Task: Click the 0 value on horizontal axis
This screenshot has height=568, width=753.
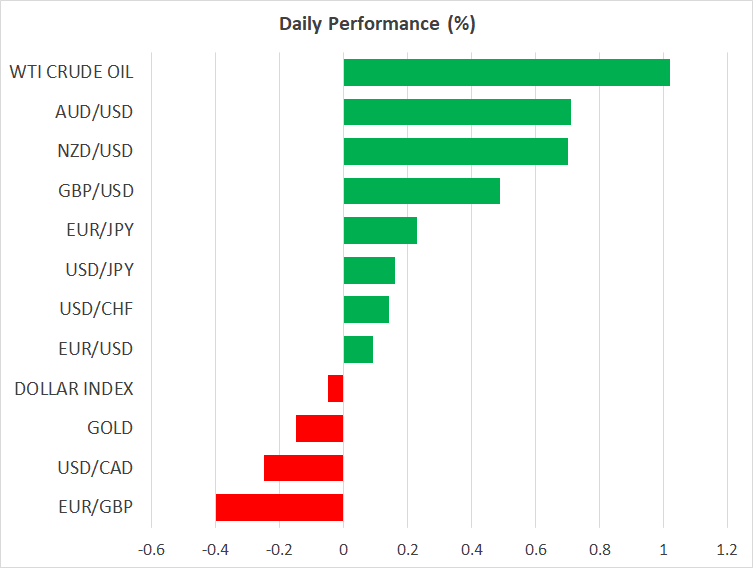Action: pos(343,549)
